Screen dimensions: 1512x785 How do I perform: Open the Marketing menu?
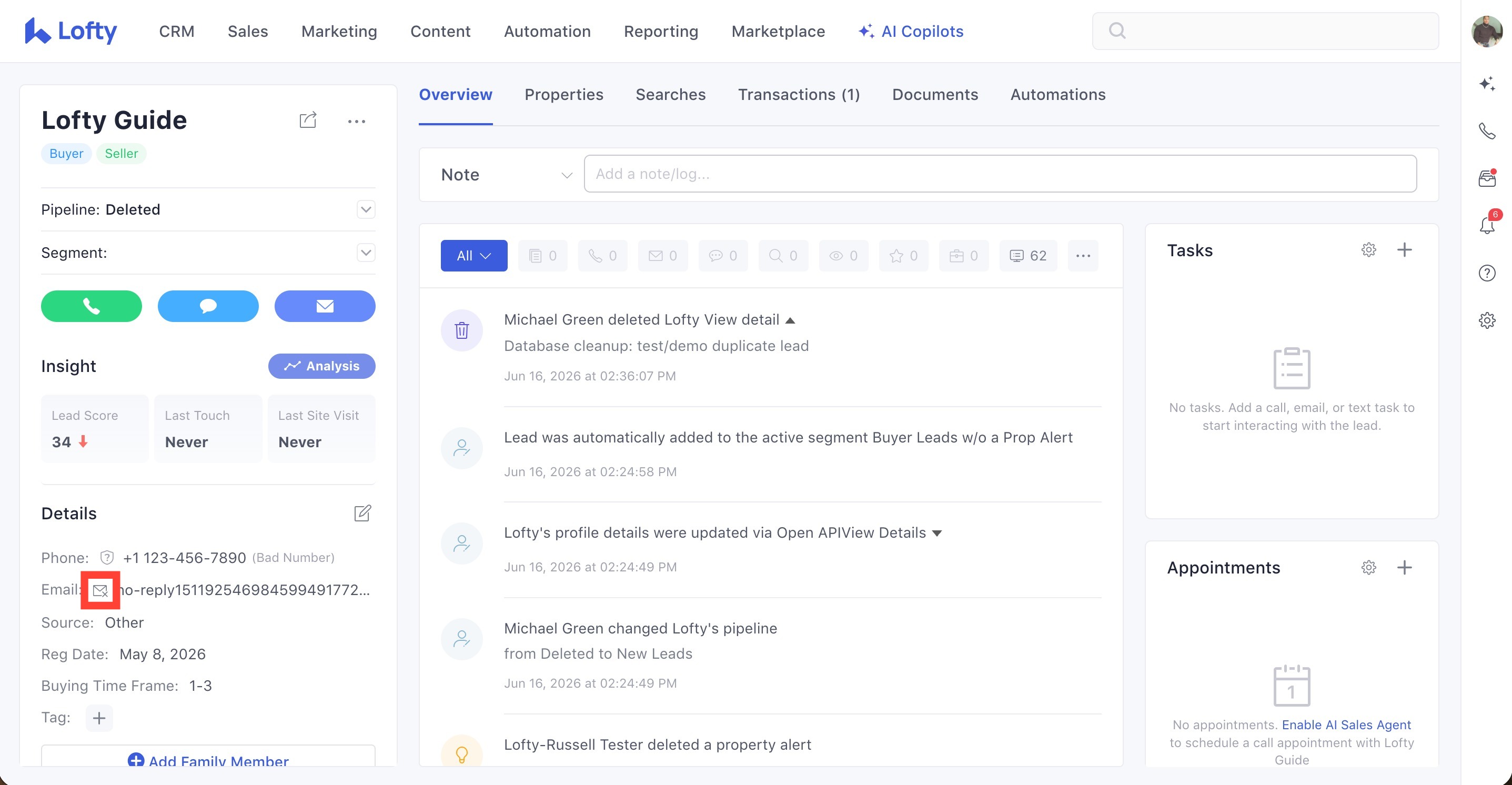pyautogui.click(x=339, y=31)
